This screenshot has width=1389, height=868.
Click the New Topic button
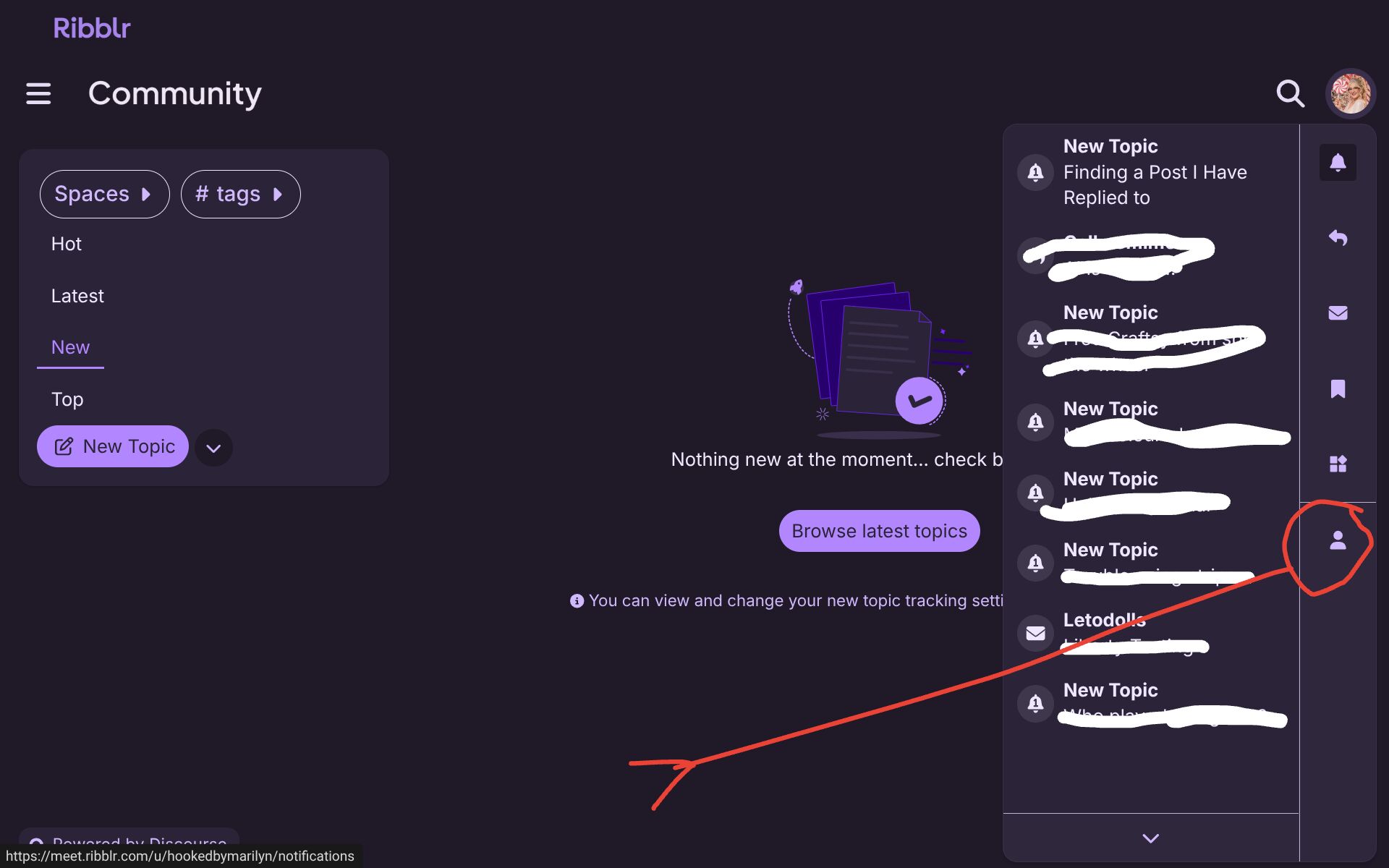113,446
